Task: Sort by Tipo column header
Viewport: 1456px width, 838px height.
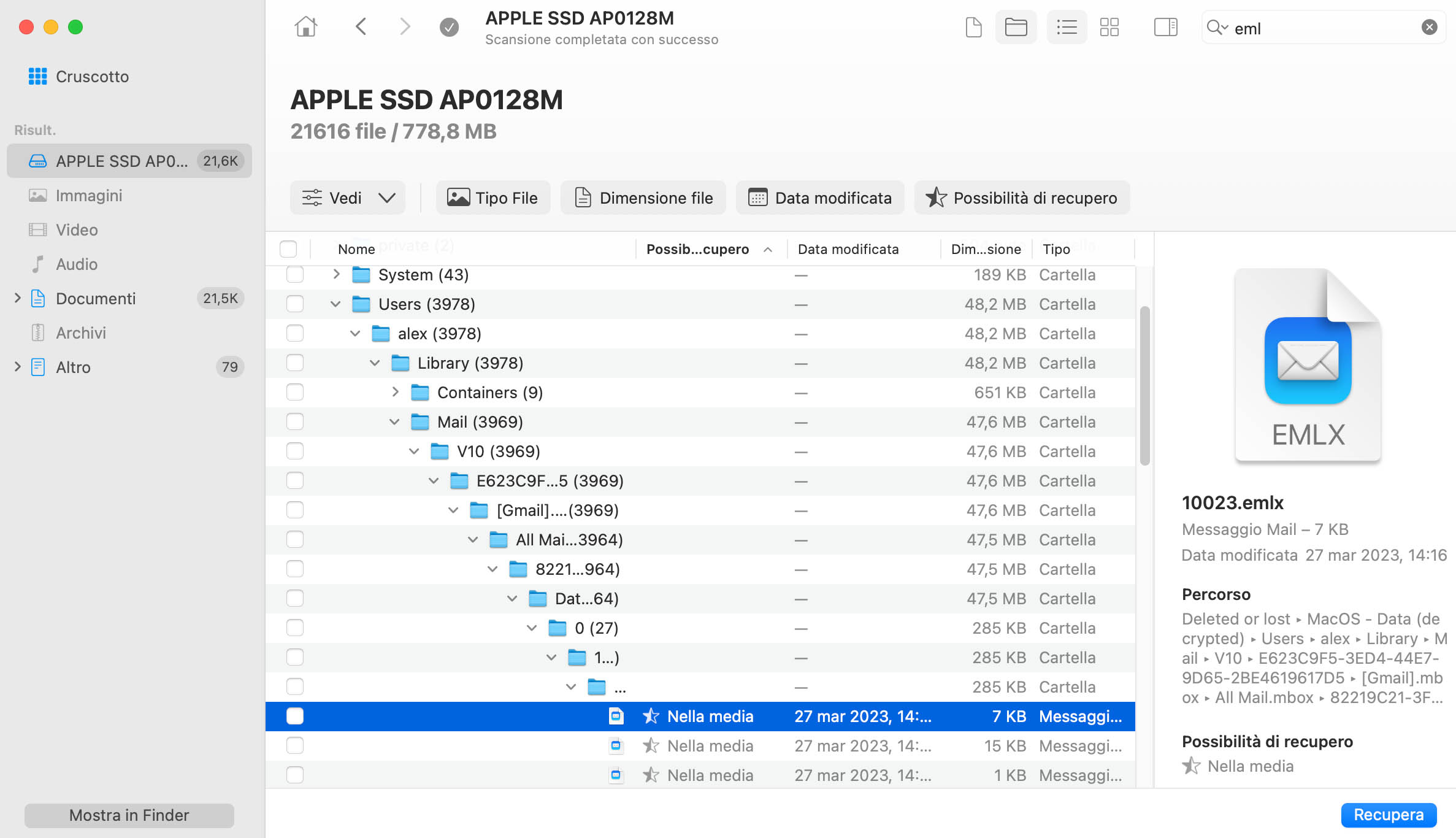Action: (x=1056, y=249)
